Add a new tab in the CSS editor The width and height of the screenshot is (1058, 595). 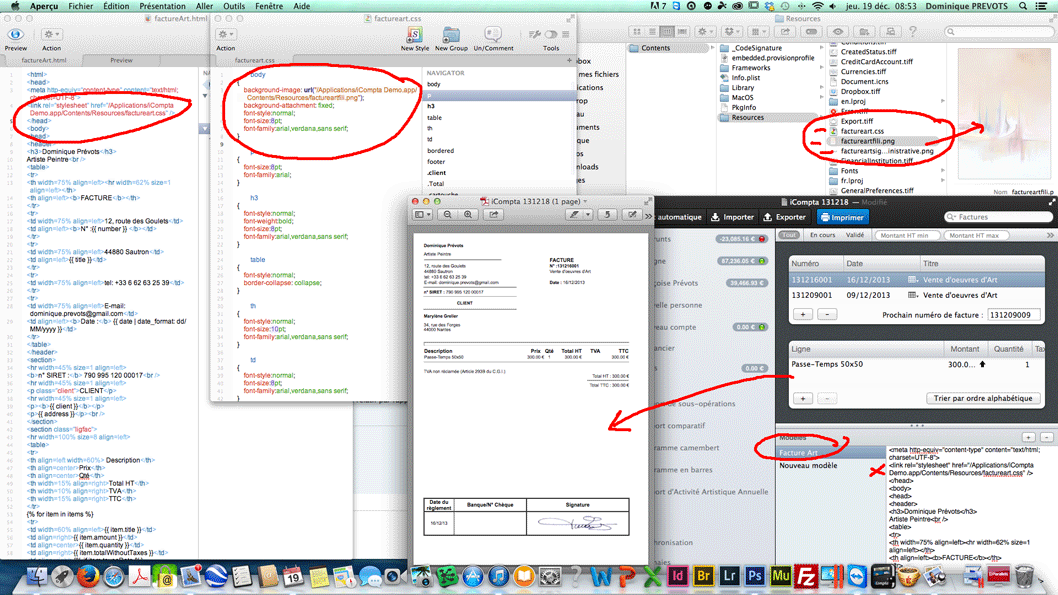(x=569, y=60)
